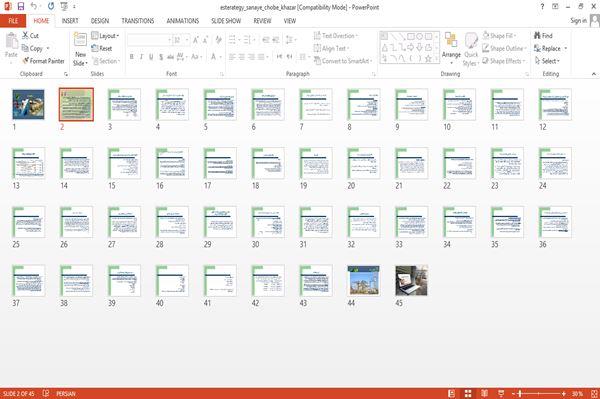This screenshot has height=399, width=600.
Task: Start the slide show from status bar icon
Action: click(x=501, y=393)
